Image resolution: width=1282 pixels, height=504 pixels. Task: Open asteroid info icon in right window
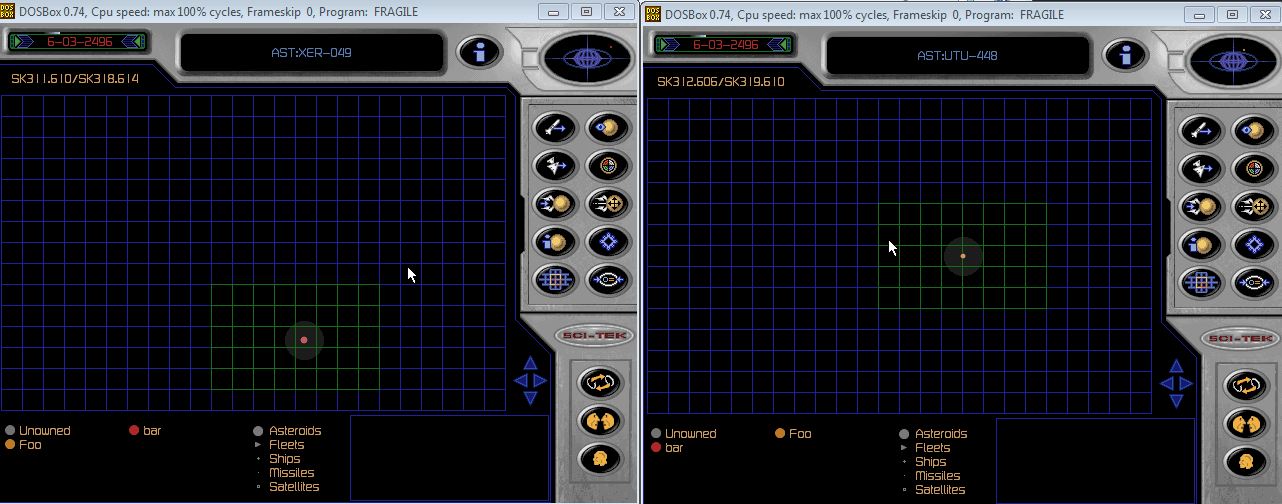pos(1198,244)
